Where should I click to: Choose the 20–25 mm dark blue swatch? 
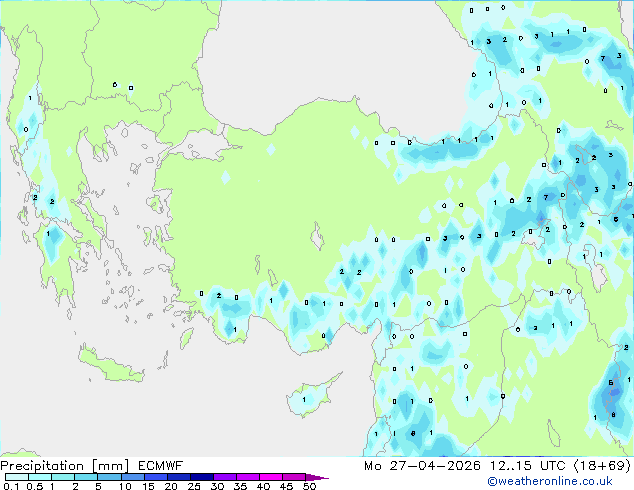(179, 477)
